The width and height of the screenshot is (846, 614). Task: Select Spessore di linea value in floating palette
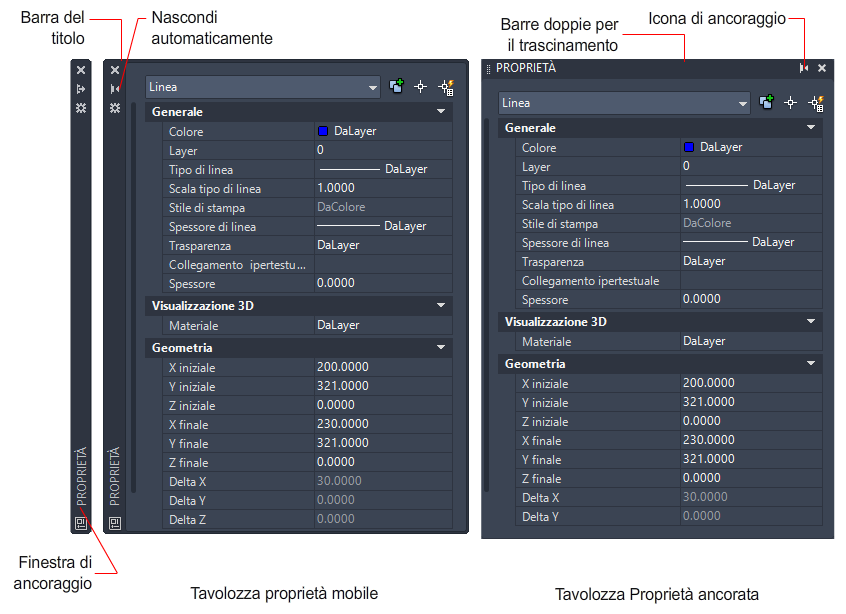(x=383, y=226)
